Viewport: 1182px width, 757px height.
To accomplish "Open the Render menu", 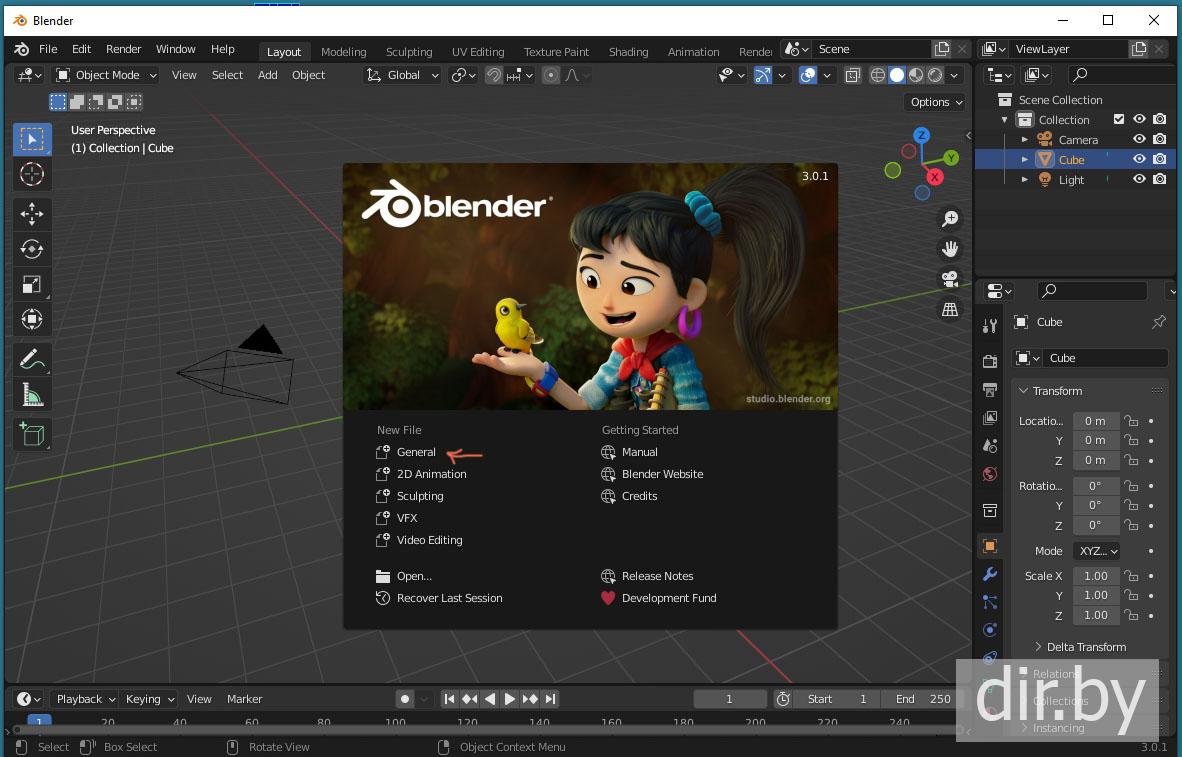I will tap(124, 49).
